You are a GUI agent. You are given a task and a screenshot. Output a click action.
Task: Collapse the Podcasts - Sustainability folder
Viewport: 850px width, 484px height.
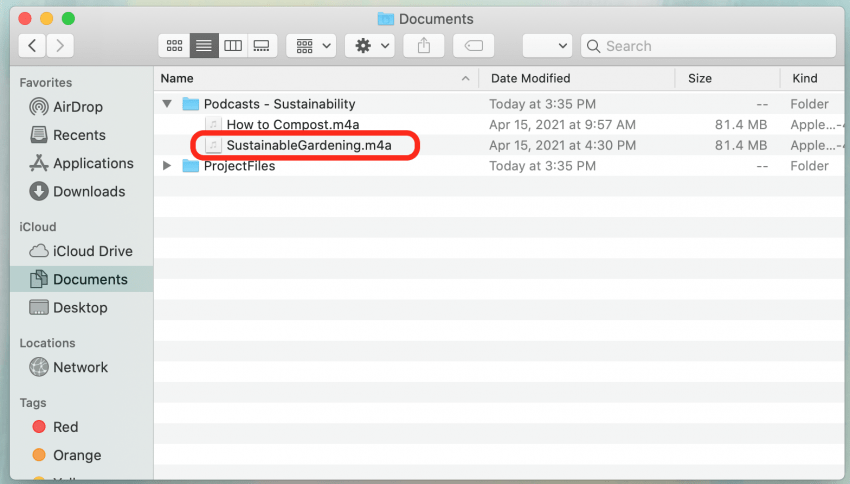coord(167,104)
